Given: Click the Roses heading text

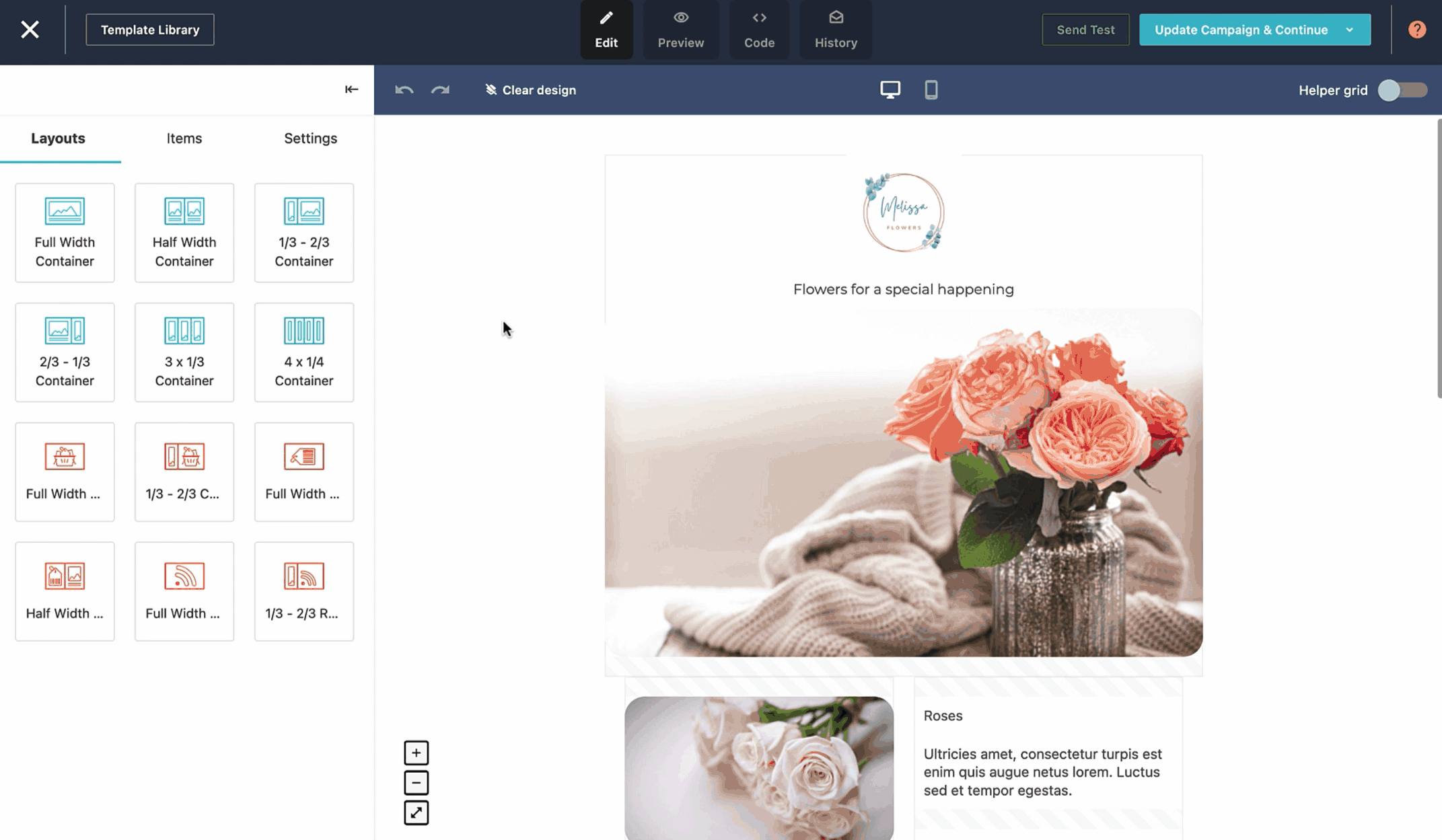Looking at the screenshot, I should coord(943,716).
